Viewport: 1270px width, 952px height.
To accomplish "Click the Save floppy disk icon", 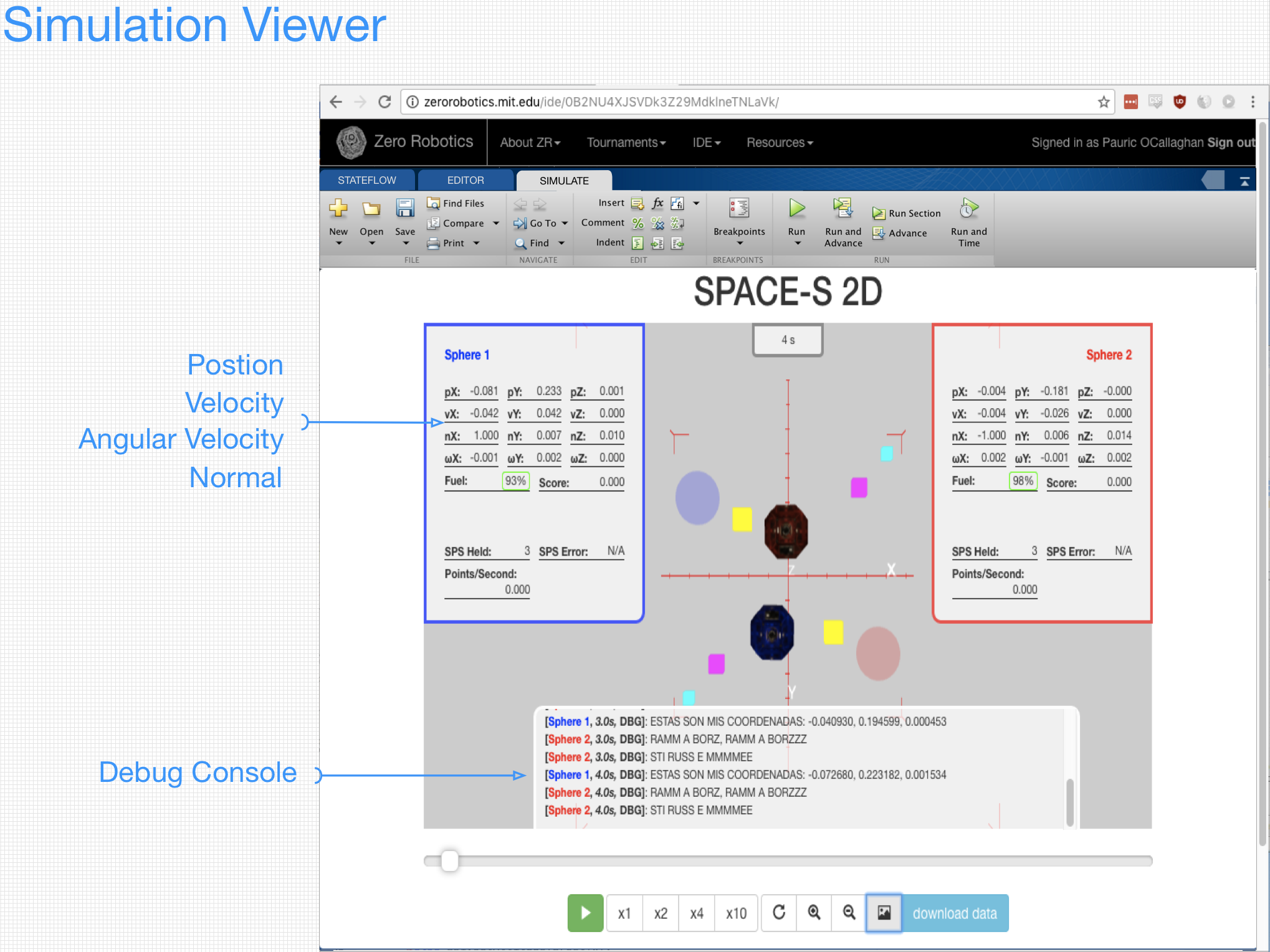I will [x=405, y=209].
